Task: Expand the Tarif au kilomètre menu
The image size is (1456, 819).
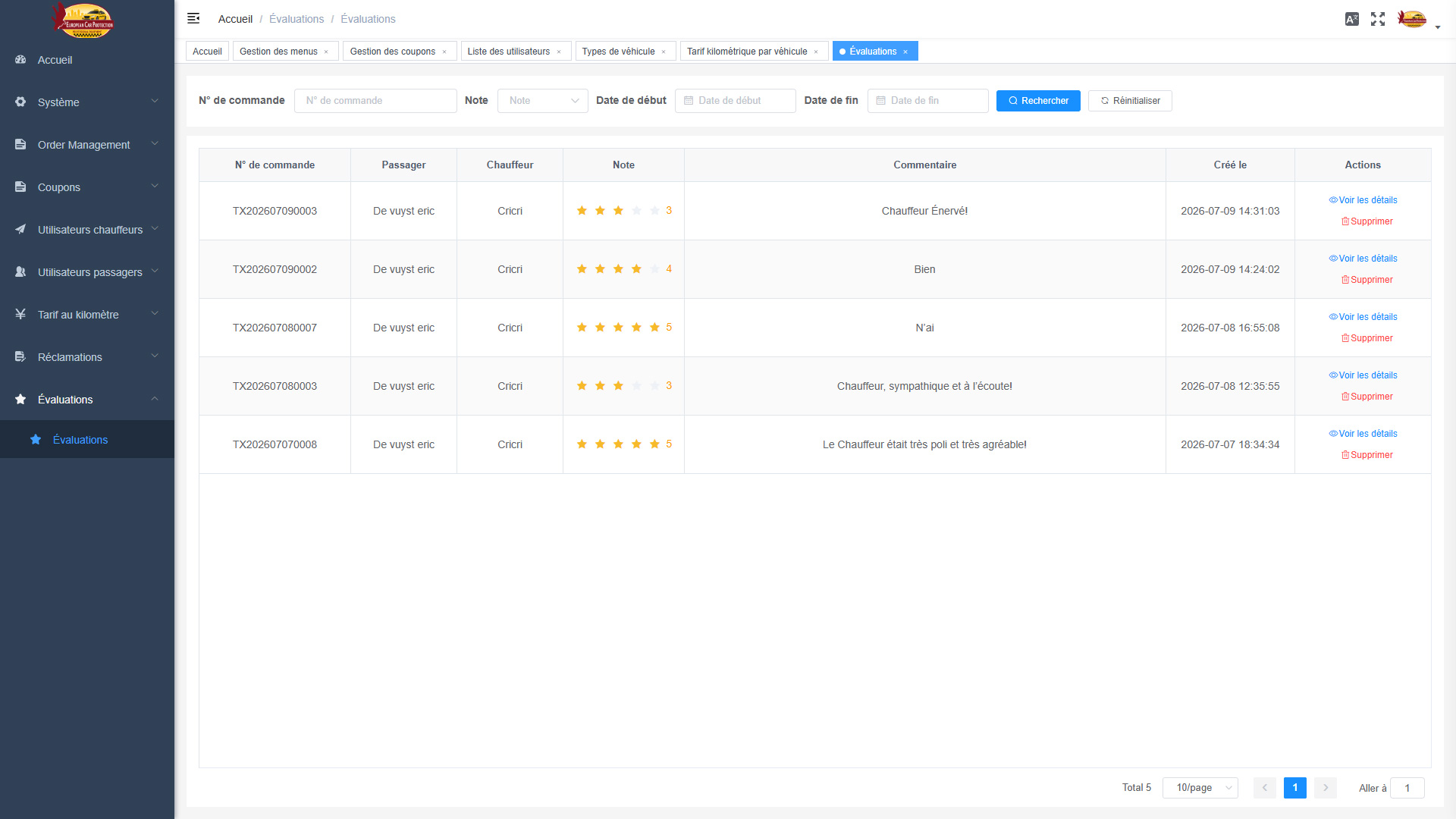Action: tap(87, 315)
